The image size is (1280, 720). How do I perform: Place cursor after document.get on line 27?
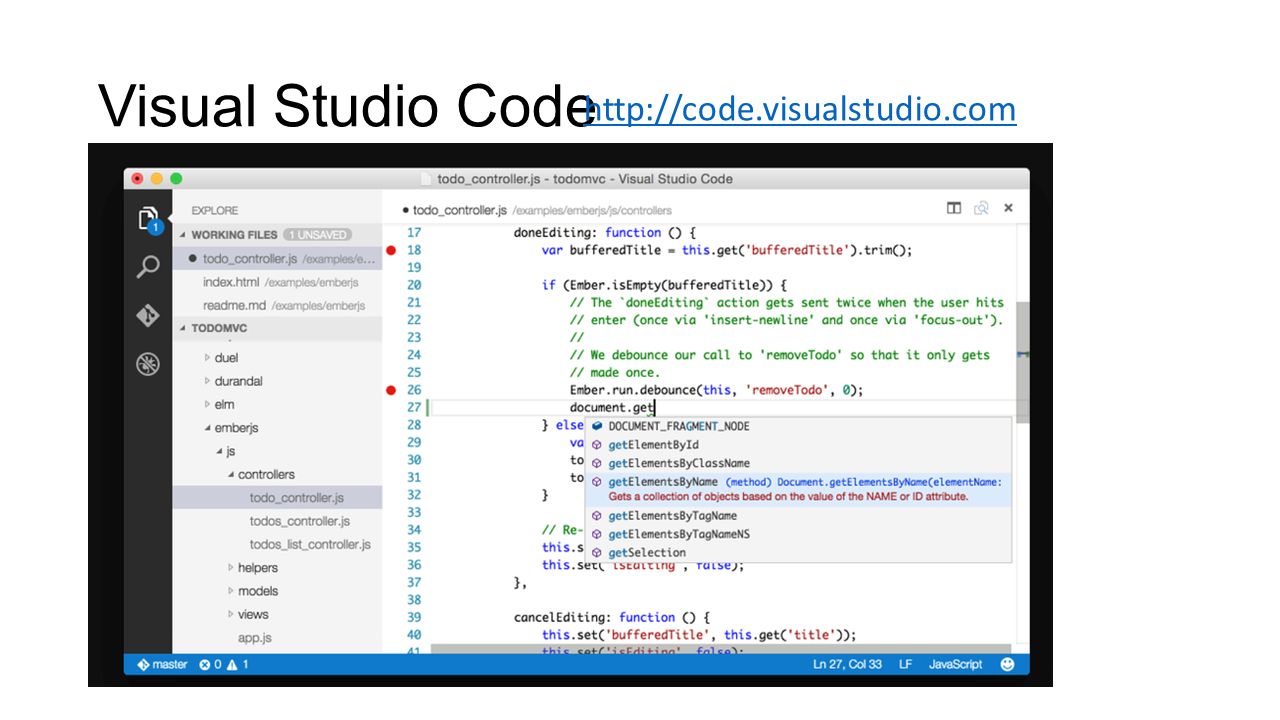coord(655,408)
